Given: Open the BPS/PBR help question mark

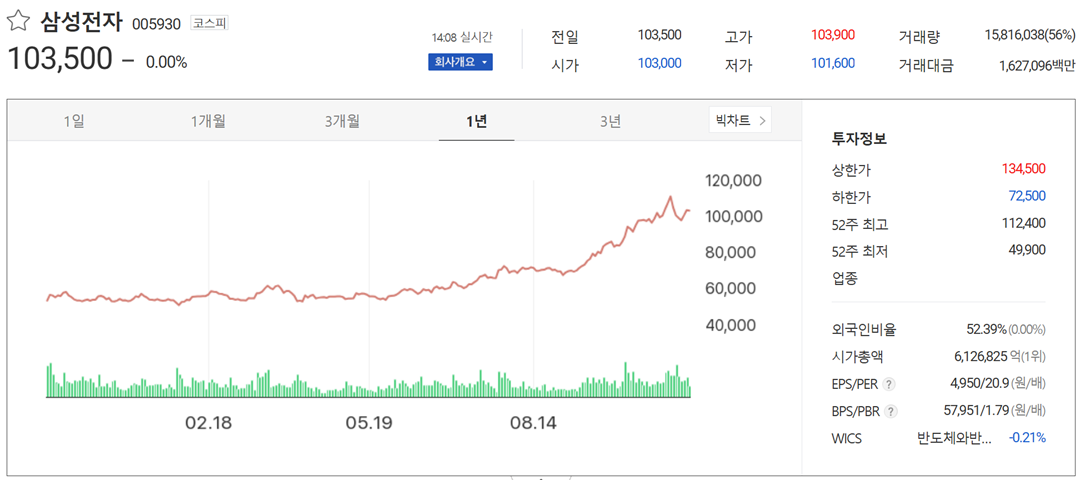Looking at the screenshot, I should (891, 412).
